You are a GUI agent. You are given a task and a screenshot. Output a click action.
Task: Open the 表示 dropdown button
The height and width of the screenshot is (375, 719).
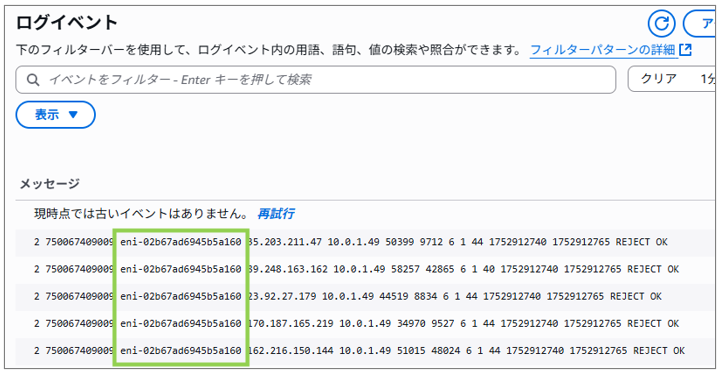click(55, 115)
